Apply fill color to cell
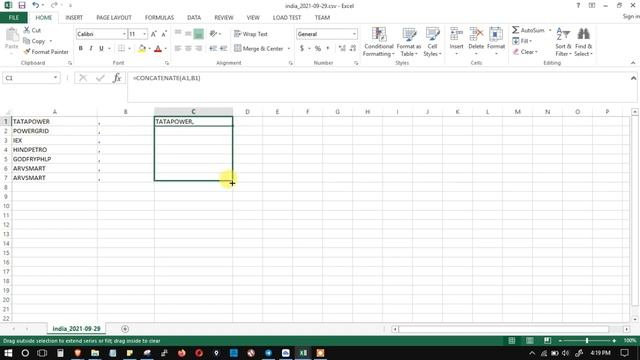Image resolution: width=640 pixels, height=360 pixels. click(142, 49)
